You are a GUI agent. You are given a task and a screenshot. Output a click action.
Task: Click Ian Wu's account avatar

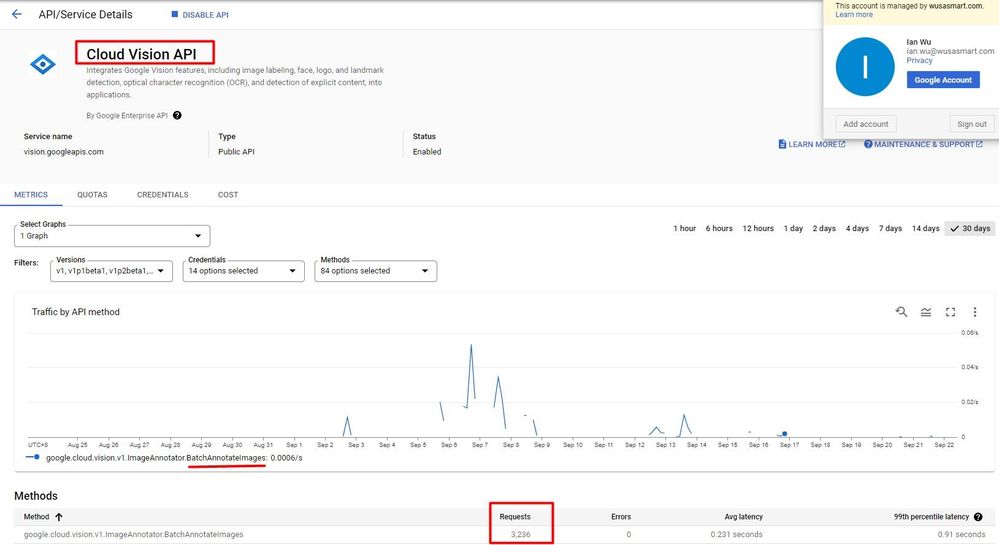click(x=865, y=67)
